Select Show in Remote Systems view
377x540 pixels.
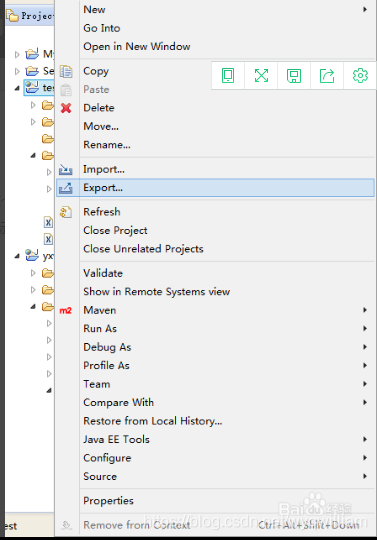click(x=215, y=292)
